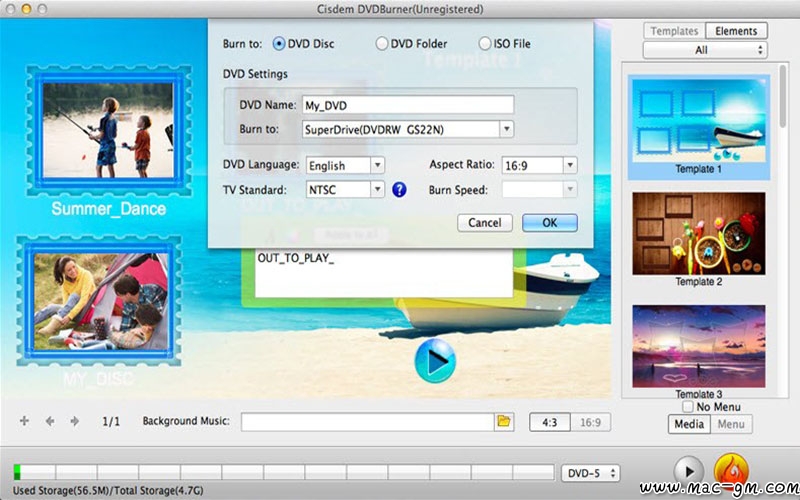Open the DVD Language dropdown
The image size is (800, 500).
(345, 165)
